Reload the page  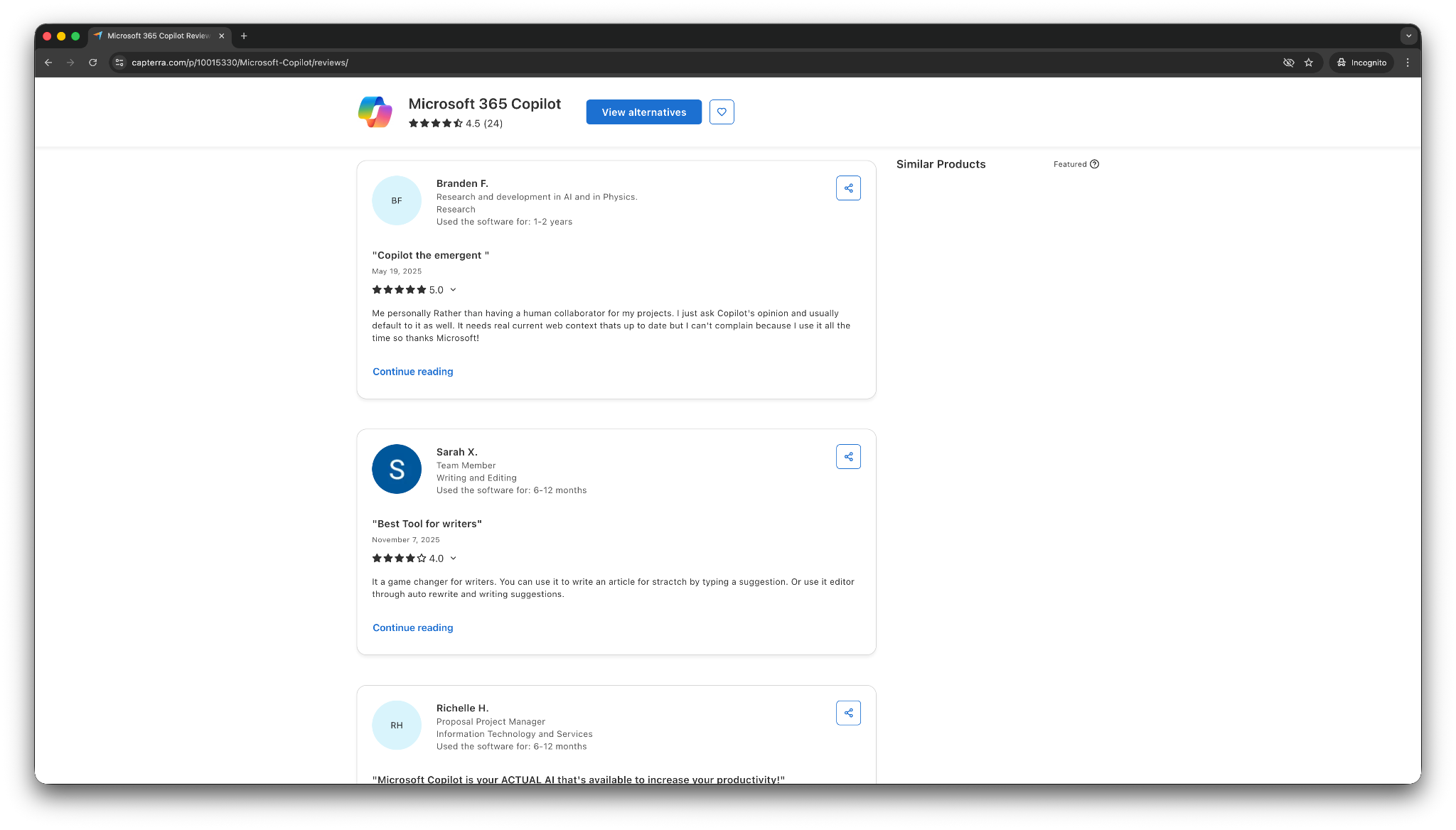tap(92, 63)
